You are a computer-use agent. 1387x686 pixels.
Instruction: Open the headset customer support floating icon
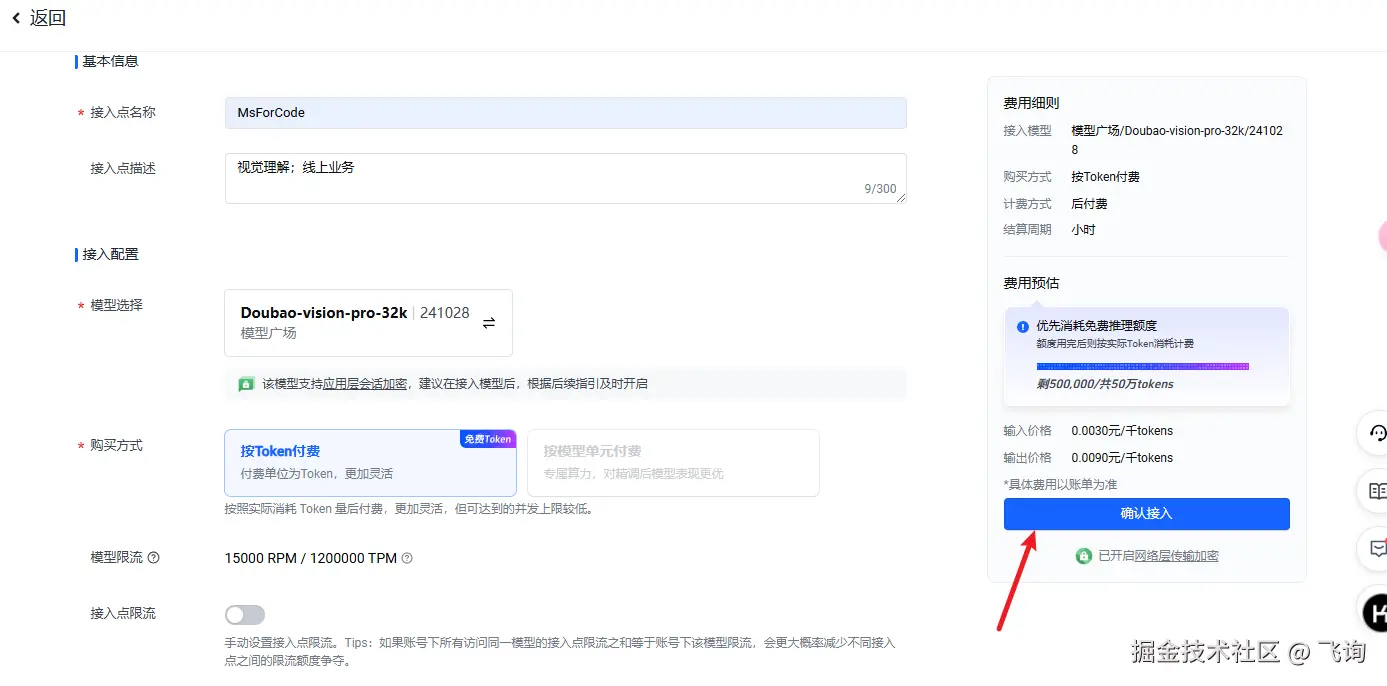[x=1376, y=433]
